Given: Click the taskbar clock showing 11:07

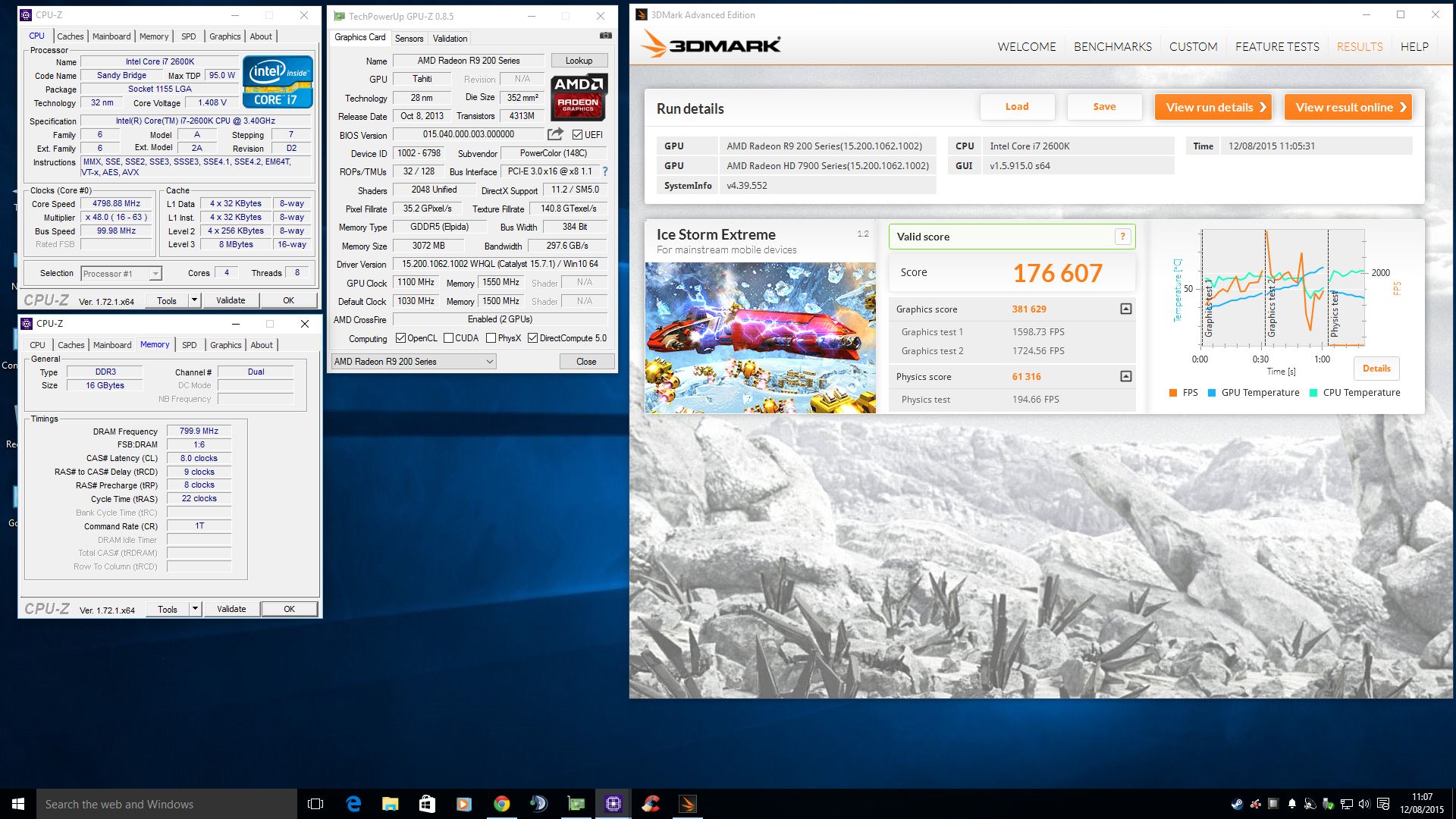Looking at the screenshot, I should click(x=1422, y=804).
